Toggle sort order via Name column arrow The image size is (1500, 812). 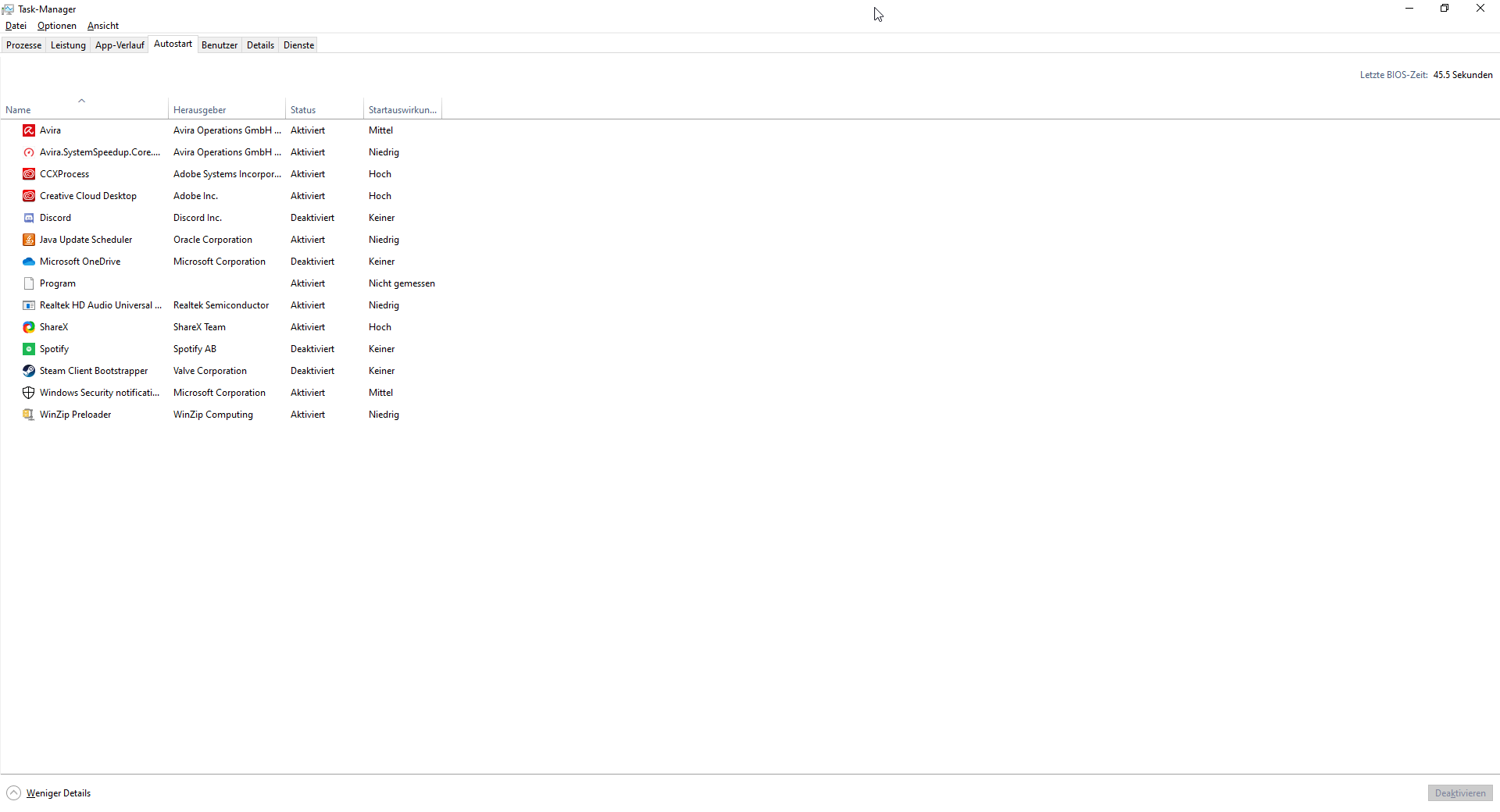pos(81,101)
